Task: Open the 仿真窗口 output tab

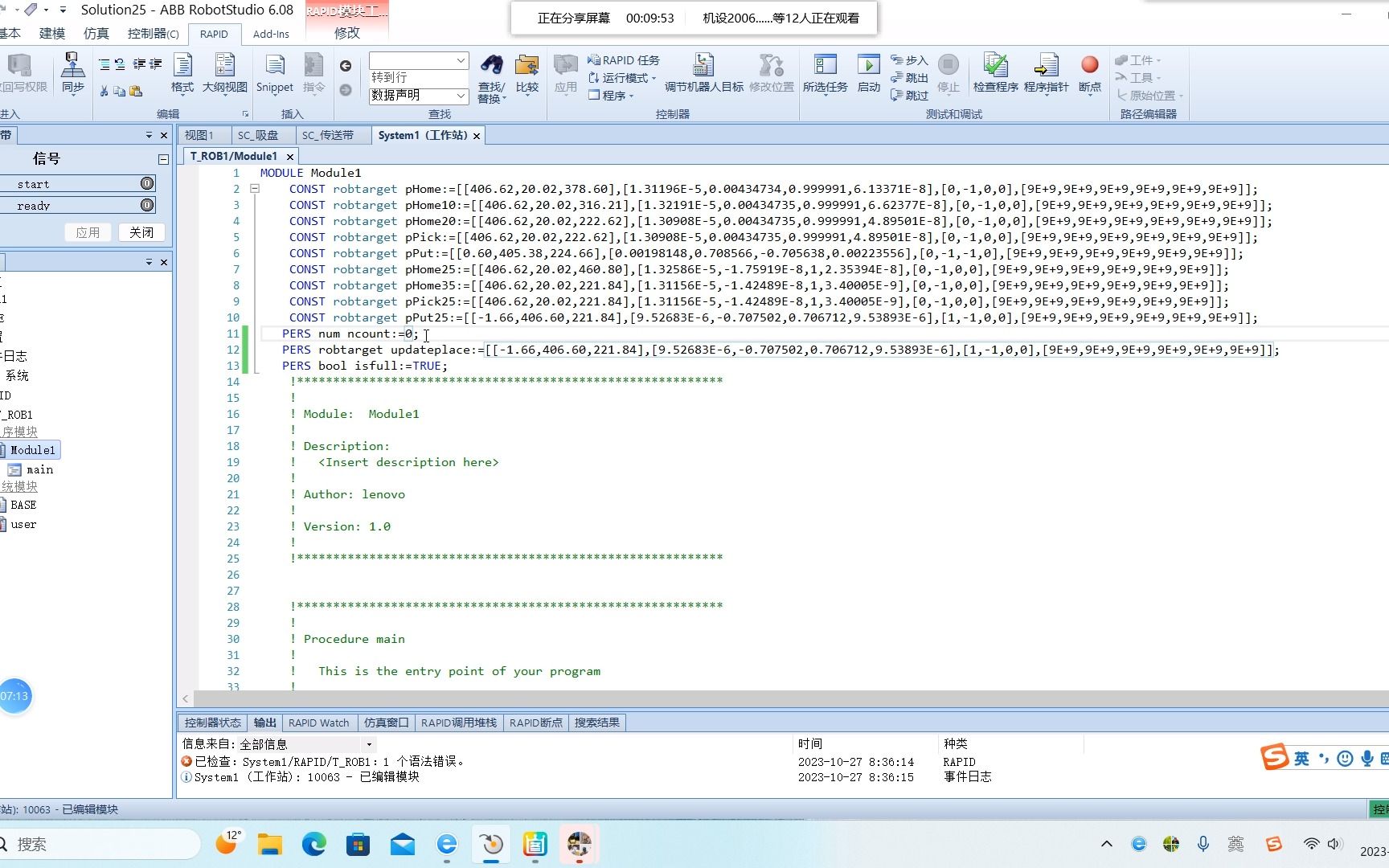Action: [x=387, y=723]
